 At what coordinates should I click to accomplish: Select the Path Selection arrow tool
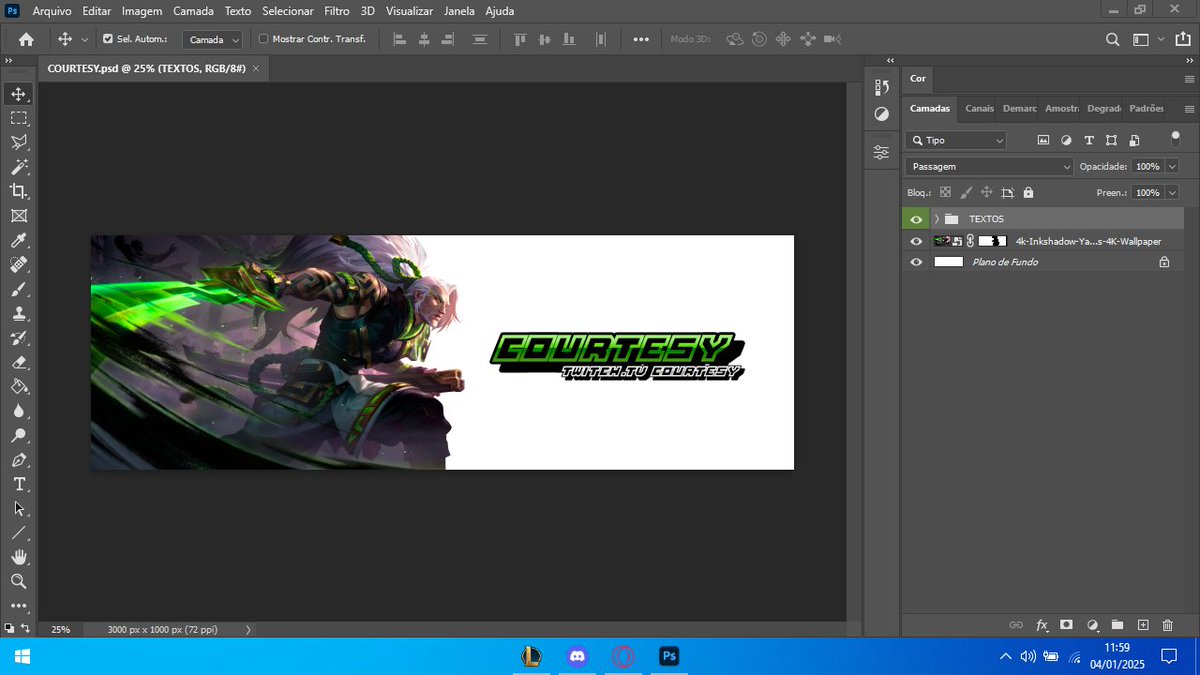click(x=19, y=508)
